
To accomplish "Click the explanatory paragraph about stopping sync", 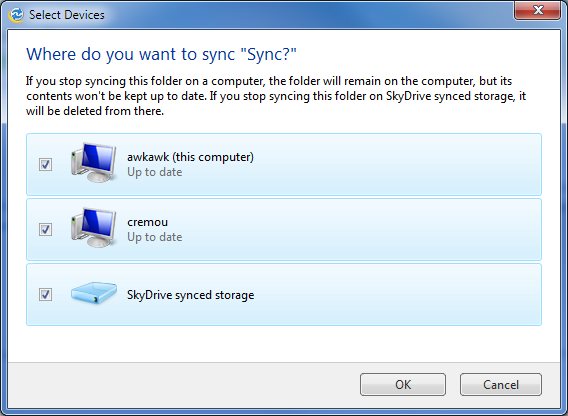I will tap(276, 96).
